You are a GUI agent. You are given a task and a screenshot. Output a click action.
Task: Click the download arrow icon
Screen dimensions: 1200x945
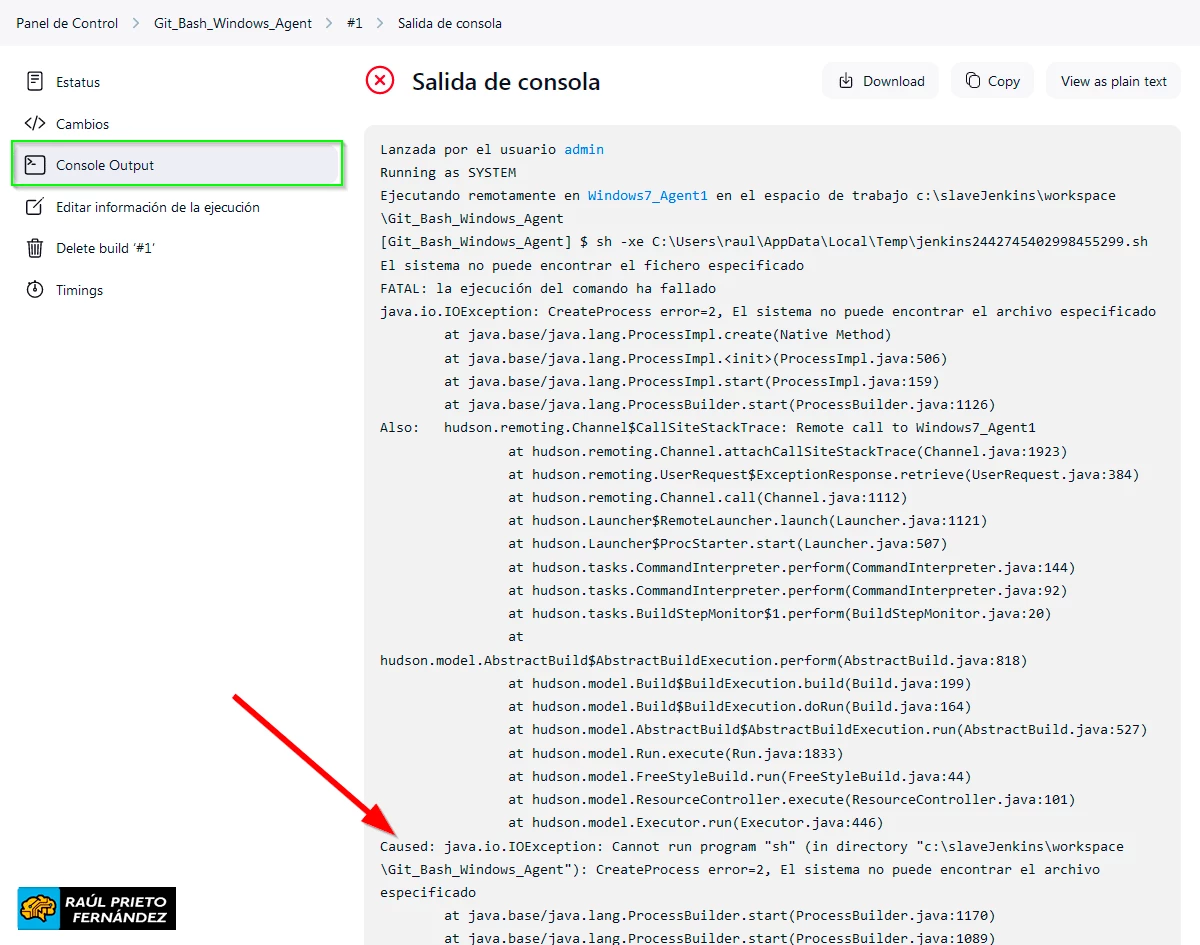pyautogui.click(x=846, y=81)
